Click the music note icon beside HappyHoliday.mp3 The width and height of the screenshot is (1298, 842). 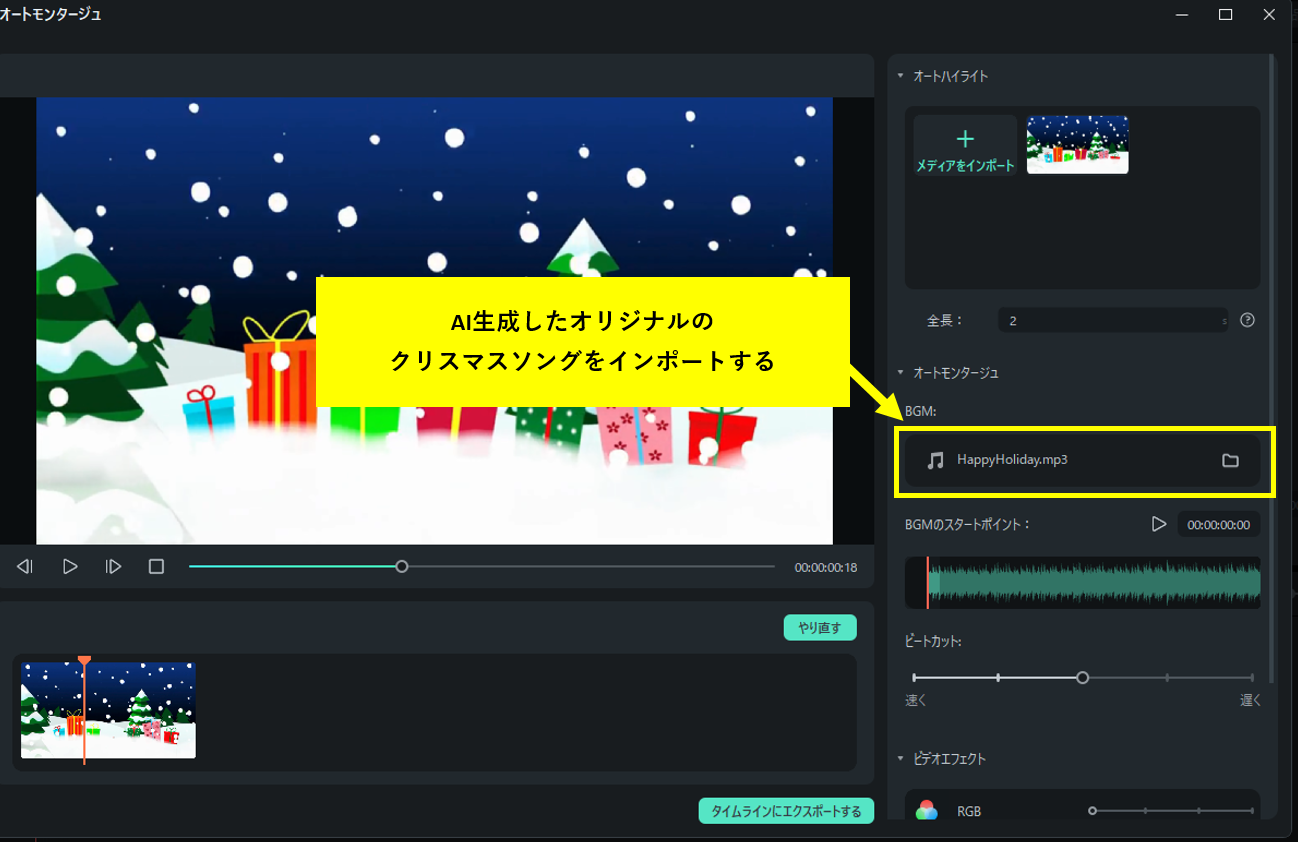[936, 460]
